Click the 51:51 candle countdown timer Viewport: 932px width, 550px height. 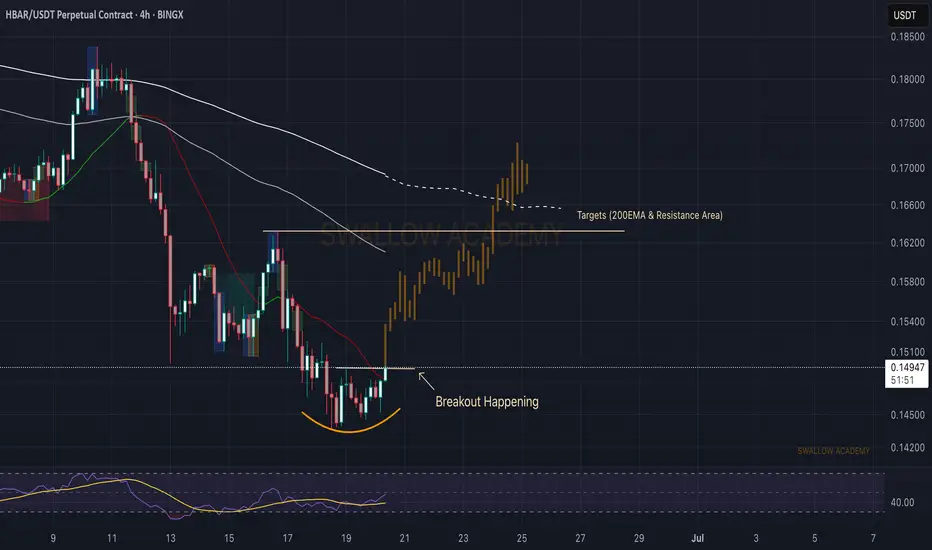tap(902, 380)
